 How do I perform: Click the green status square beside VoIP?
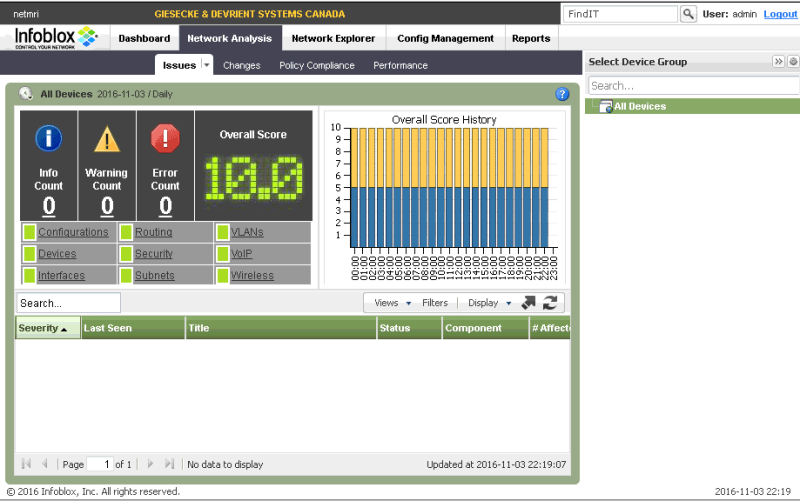click(x=222, y=254)
